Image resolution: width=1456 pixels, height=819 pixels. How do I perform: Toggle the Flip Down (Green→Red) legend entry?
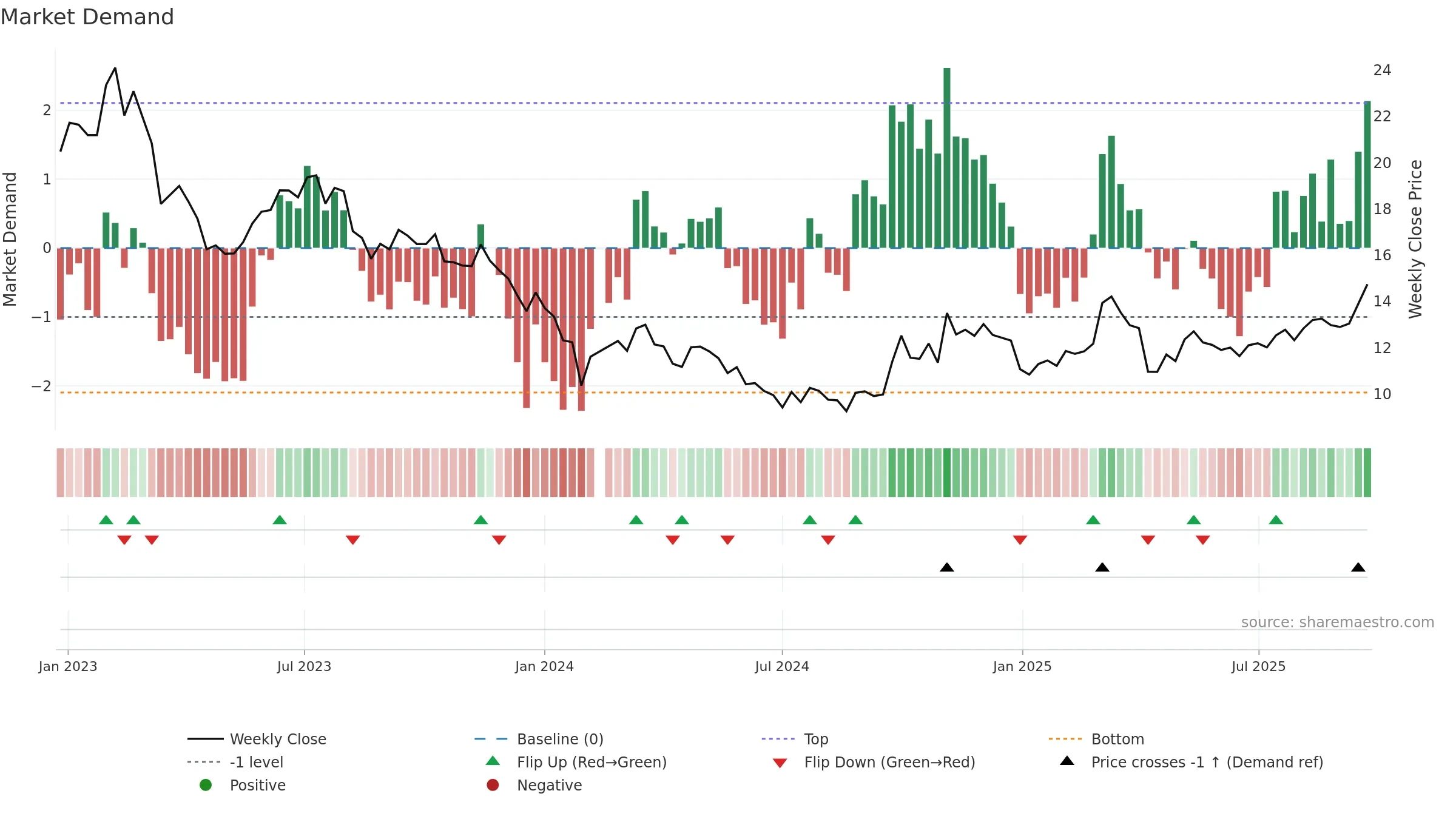874,762
